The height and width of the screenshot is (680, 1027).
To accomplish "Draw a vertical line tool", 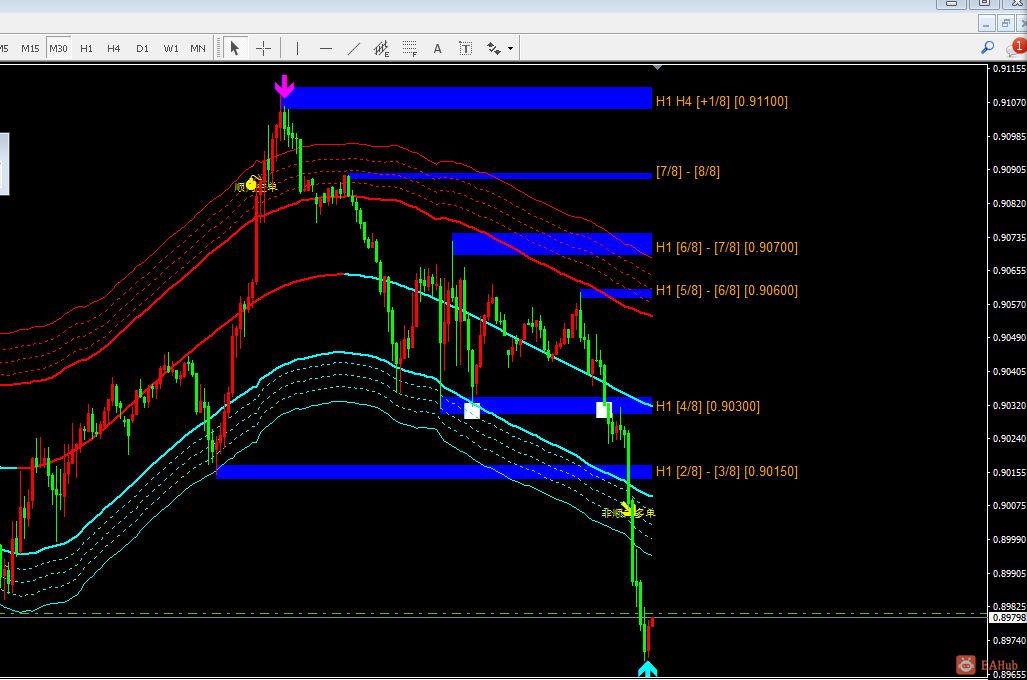I will pos(297,48).
